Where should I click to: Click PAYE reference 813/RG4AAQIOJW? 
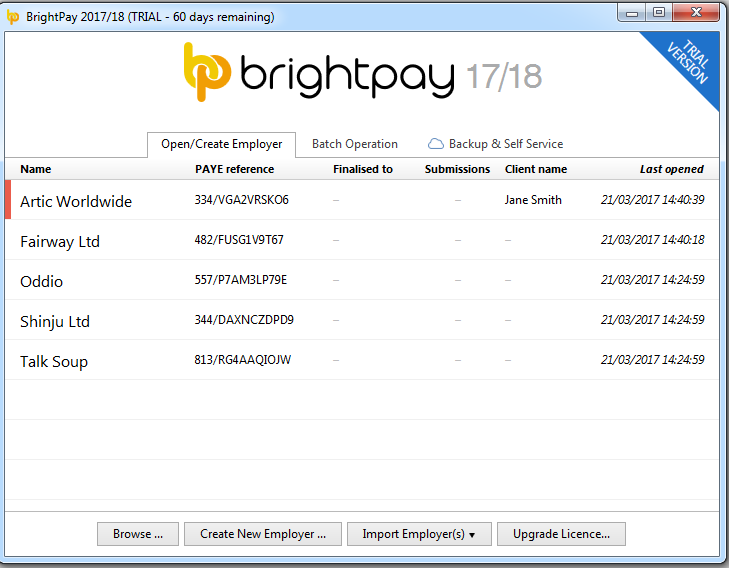[242, 360]
